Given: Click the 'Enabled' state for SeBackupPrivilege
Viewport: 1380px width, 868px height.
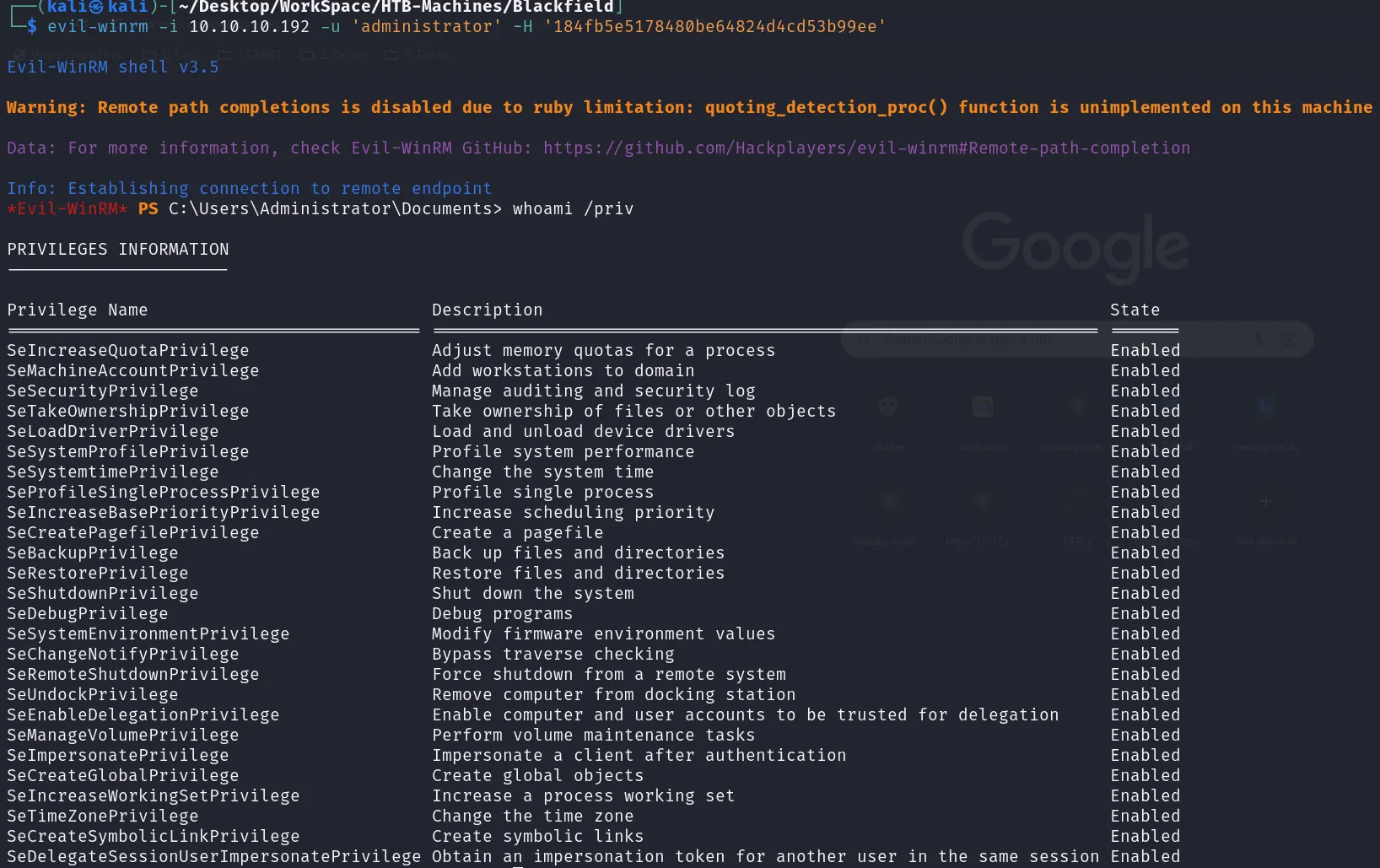Looking at the screenshot, I should coord(1146,553).
